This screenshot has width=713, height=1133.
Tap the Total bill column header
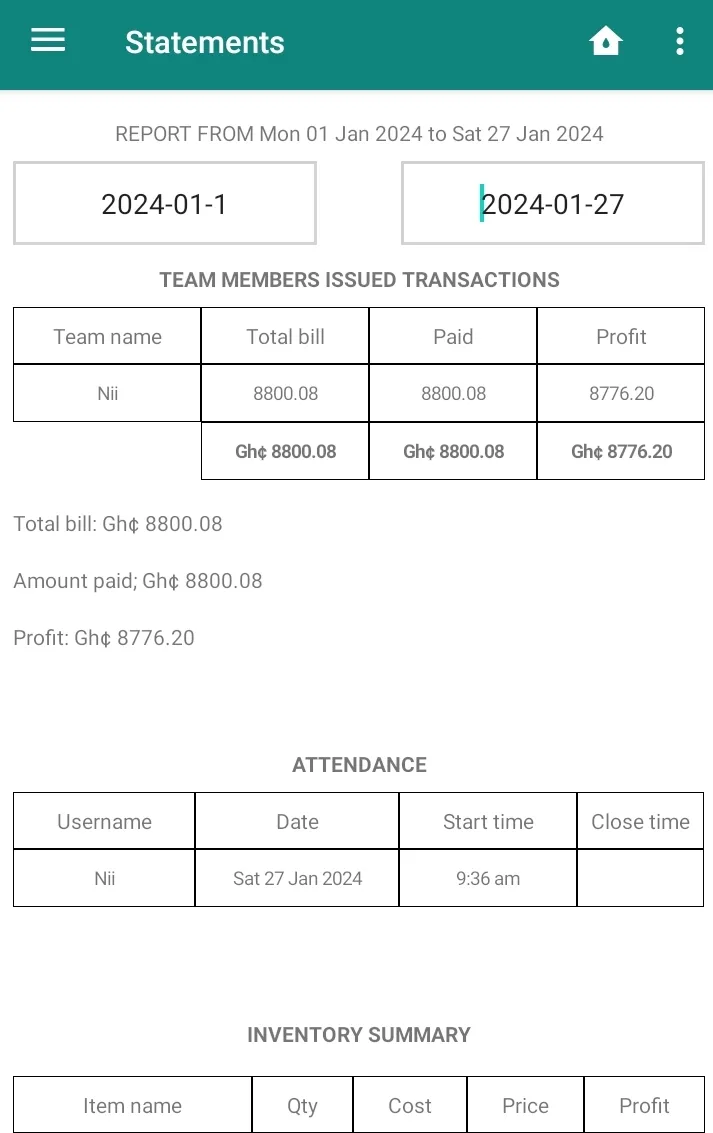285,336
